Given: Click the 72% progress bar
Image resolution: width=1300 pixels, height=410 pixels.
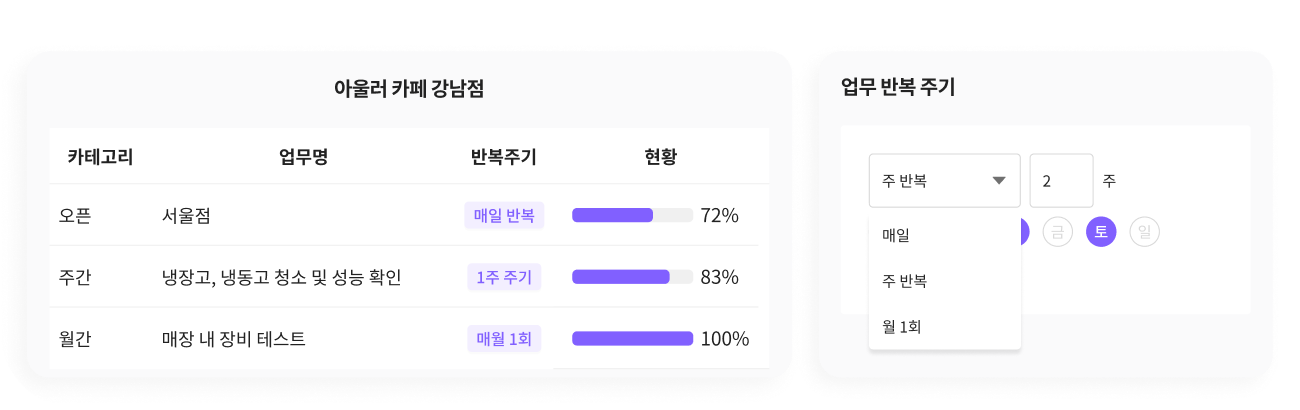Looking at the screenshot, I should coord(632,215).
